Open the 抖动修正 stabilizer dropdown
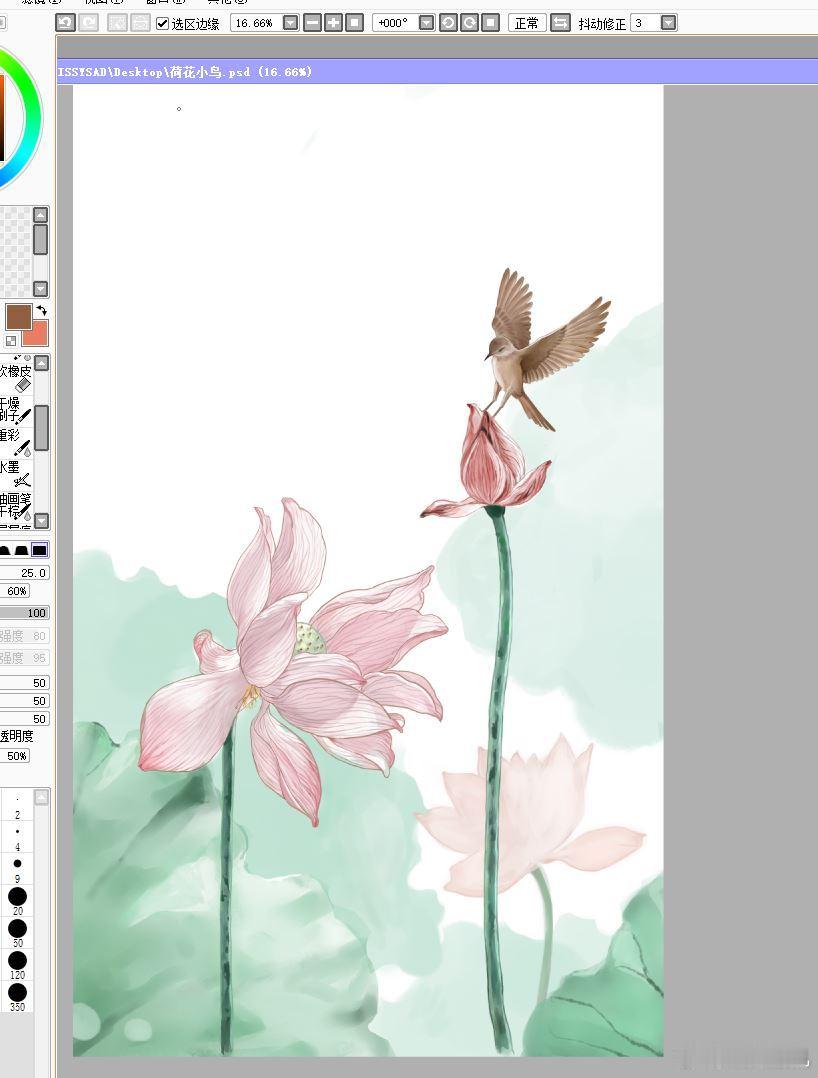The height and width of the screenshot is (1078, 818). [668, 23]
